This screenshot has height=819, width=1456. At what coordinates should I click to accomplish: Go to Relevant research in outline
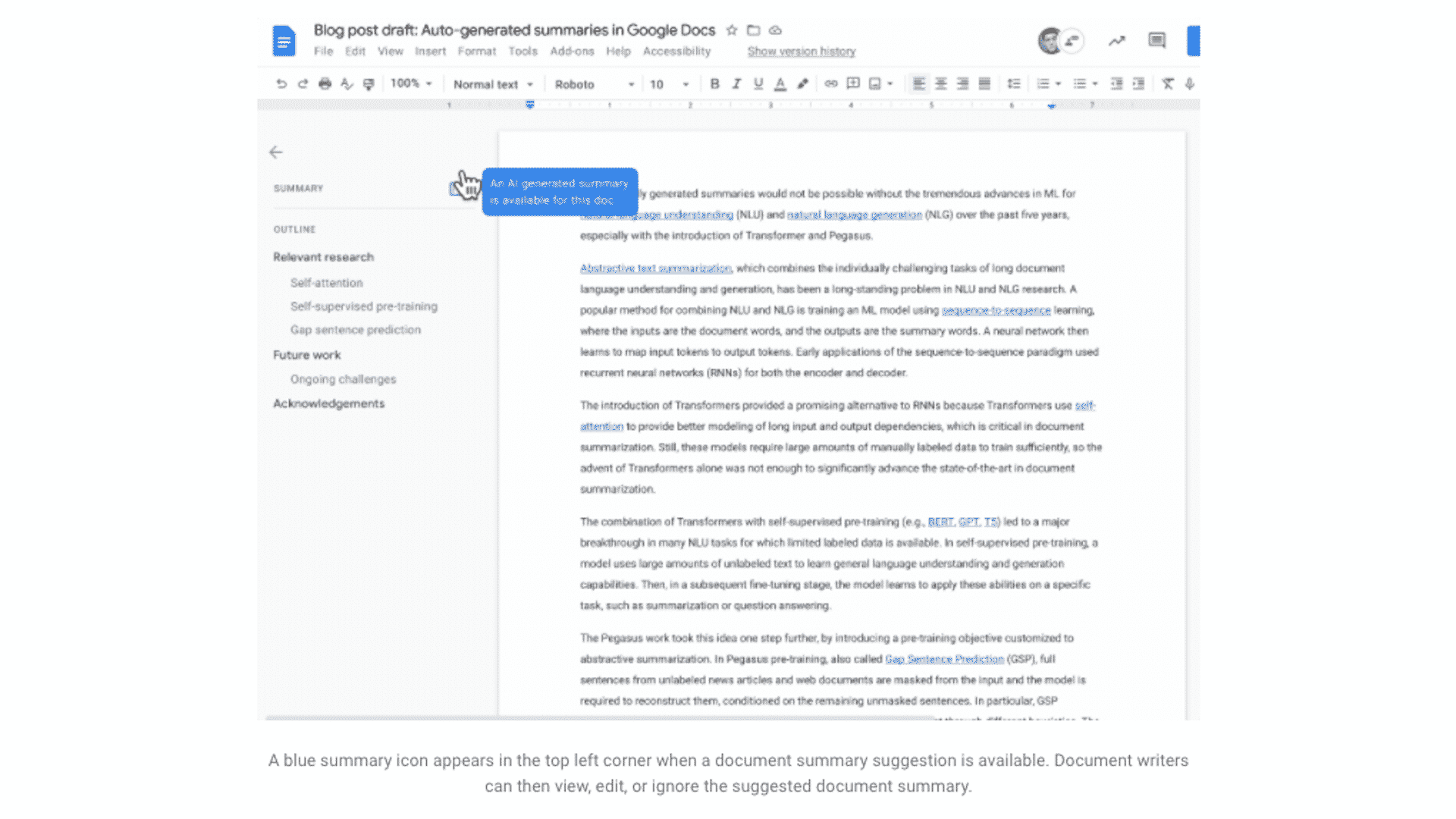point(324,257)
